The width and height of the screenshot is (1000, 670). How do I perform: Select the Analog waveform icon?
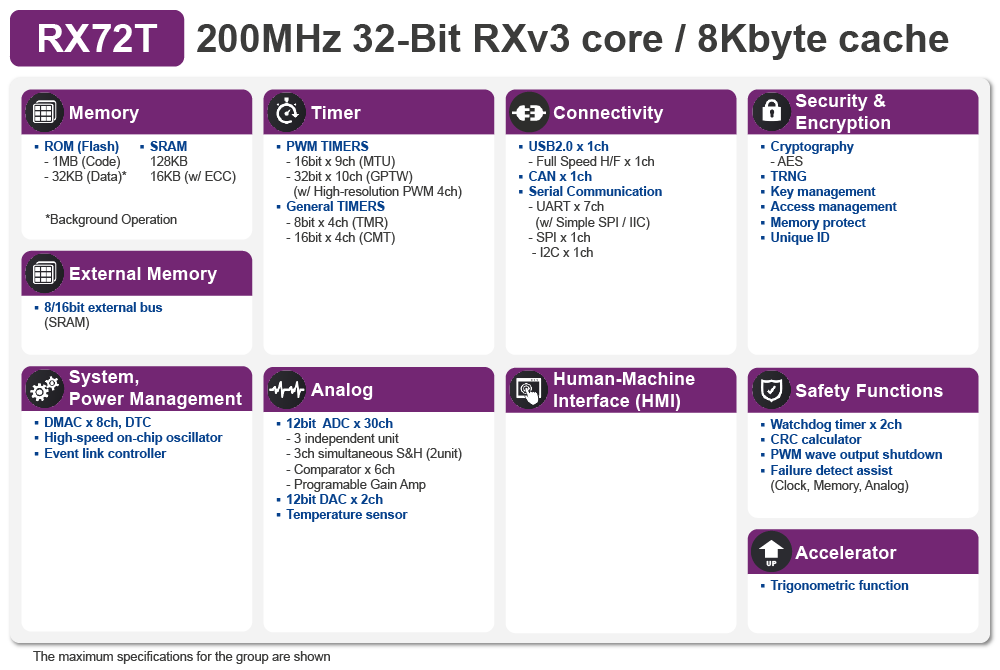point(287,389)
